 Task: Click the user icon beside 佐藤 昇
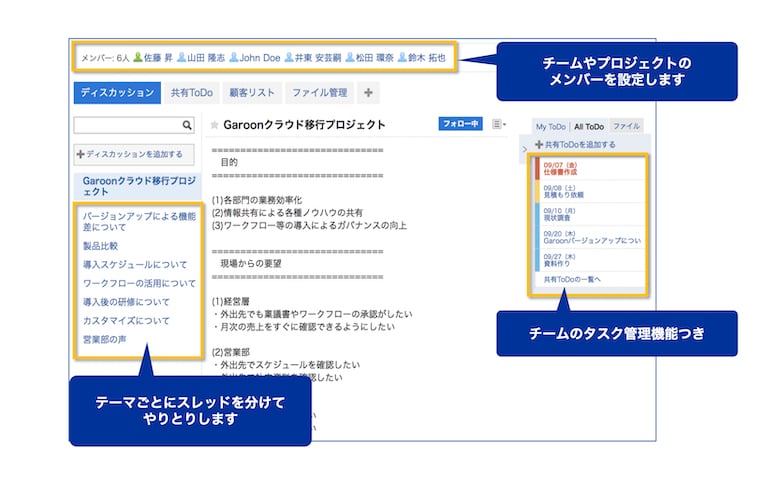click(x=138, y=58)
